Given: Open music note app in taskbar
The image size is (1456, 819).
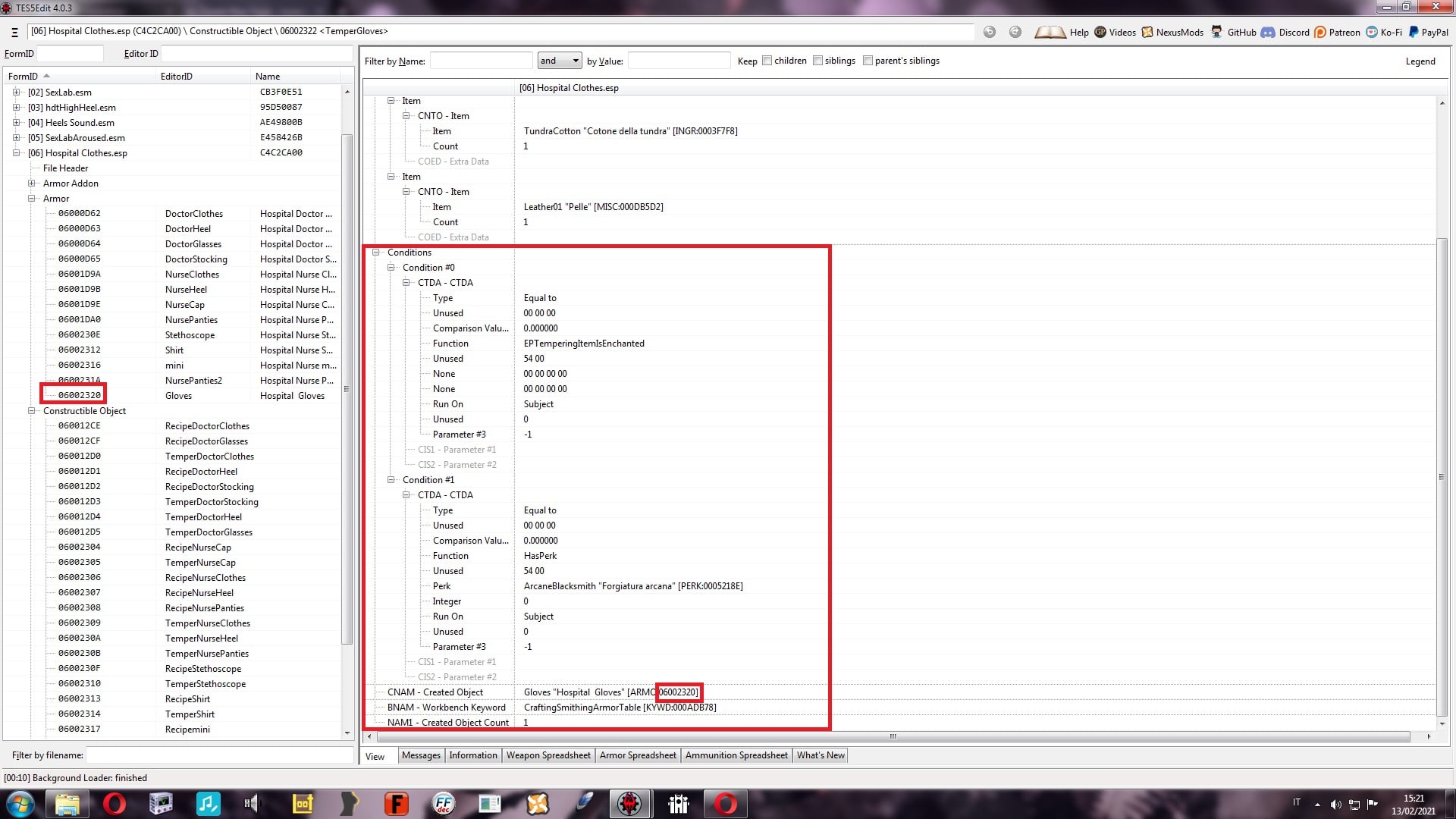Looking at the screenshot, I should (x=208, y=804).
